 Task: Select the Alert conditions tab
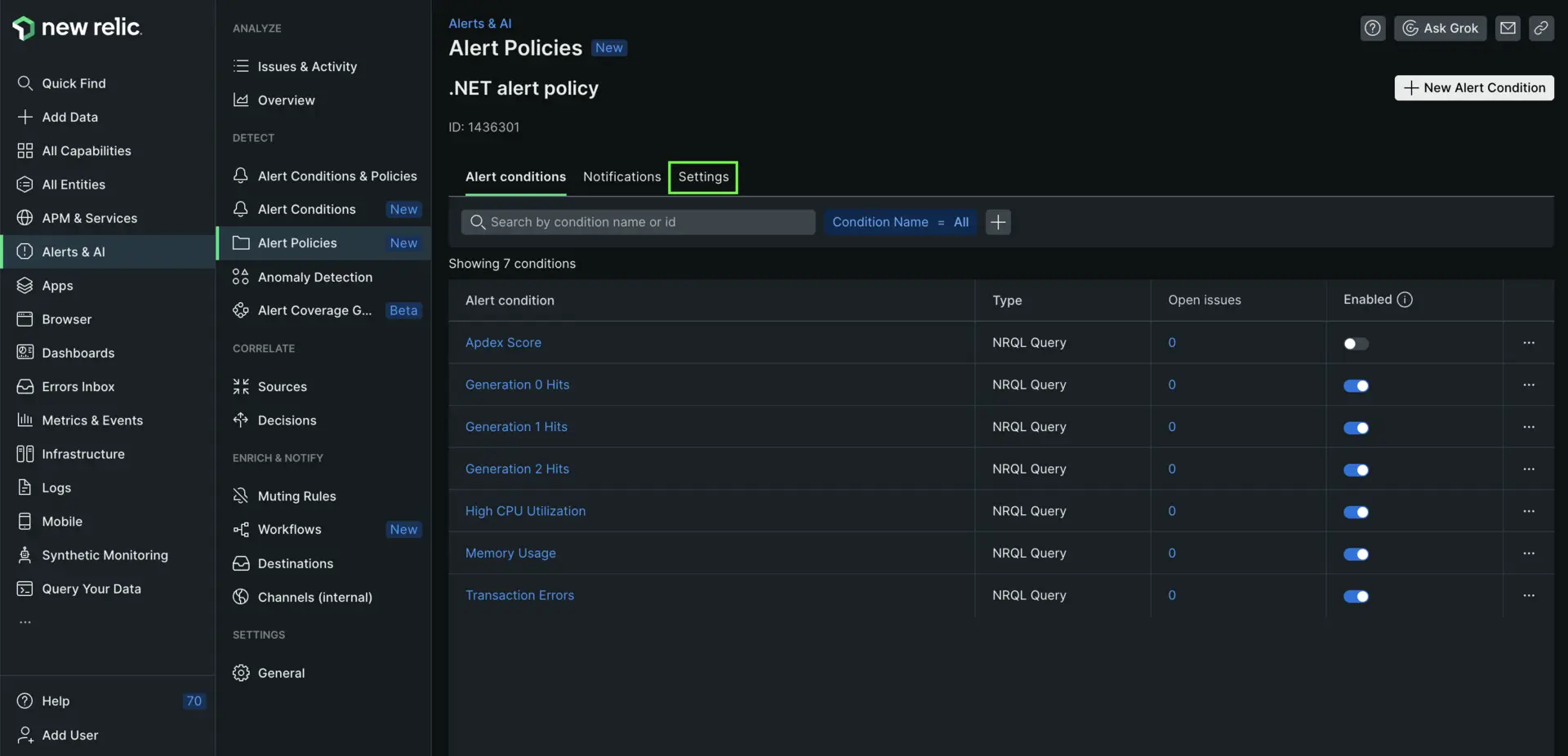pos(515,176)
